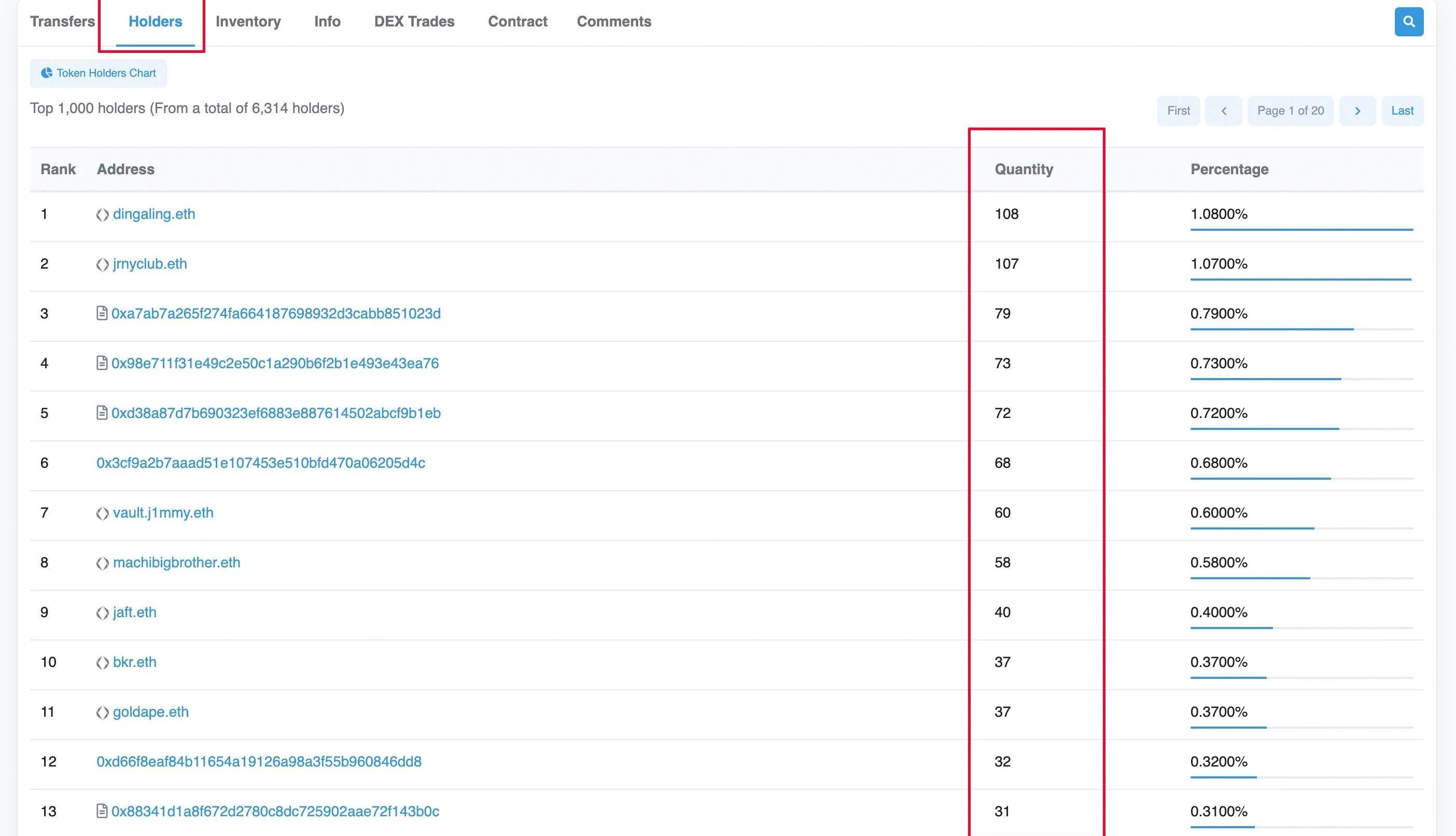
Task: Go to previous page with left chevron
Action: tap(1223, 111)
